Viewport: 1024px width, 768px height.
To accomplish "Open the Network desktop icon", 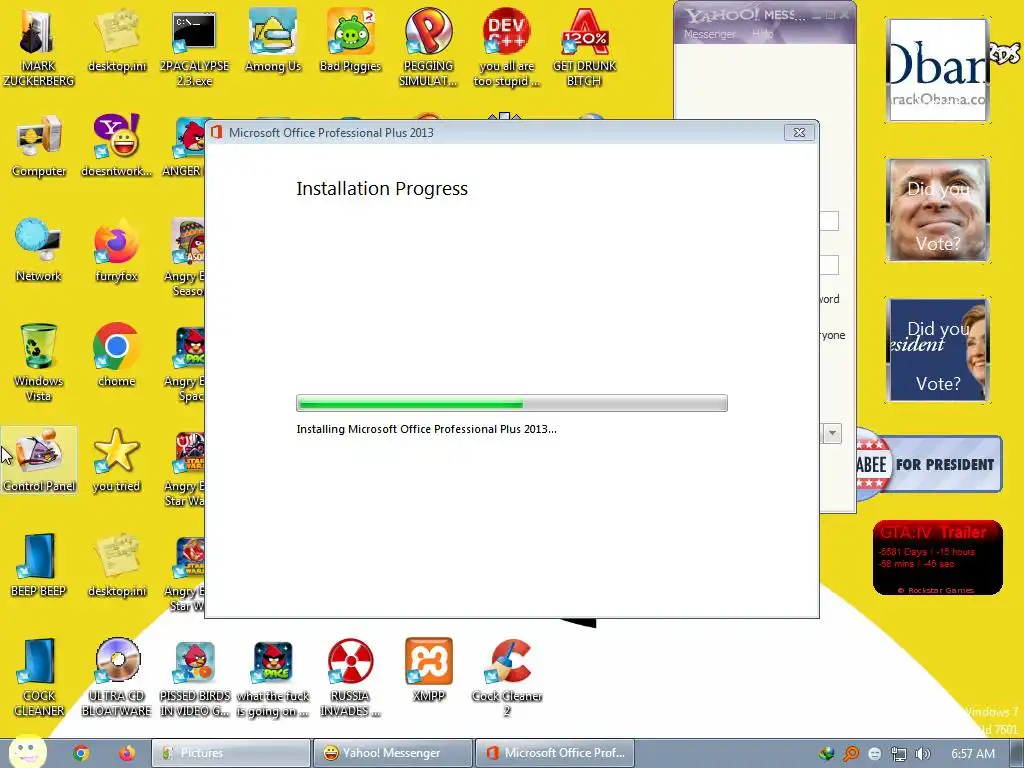I will coord(39,250).
